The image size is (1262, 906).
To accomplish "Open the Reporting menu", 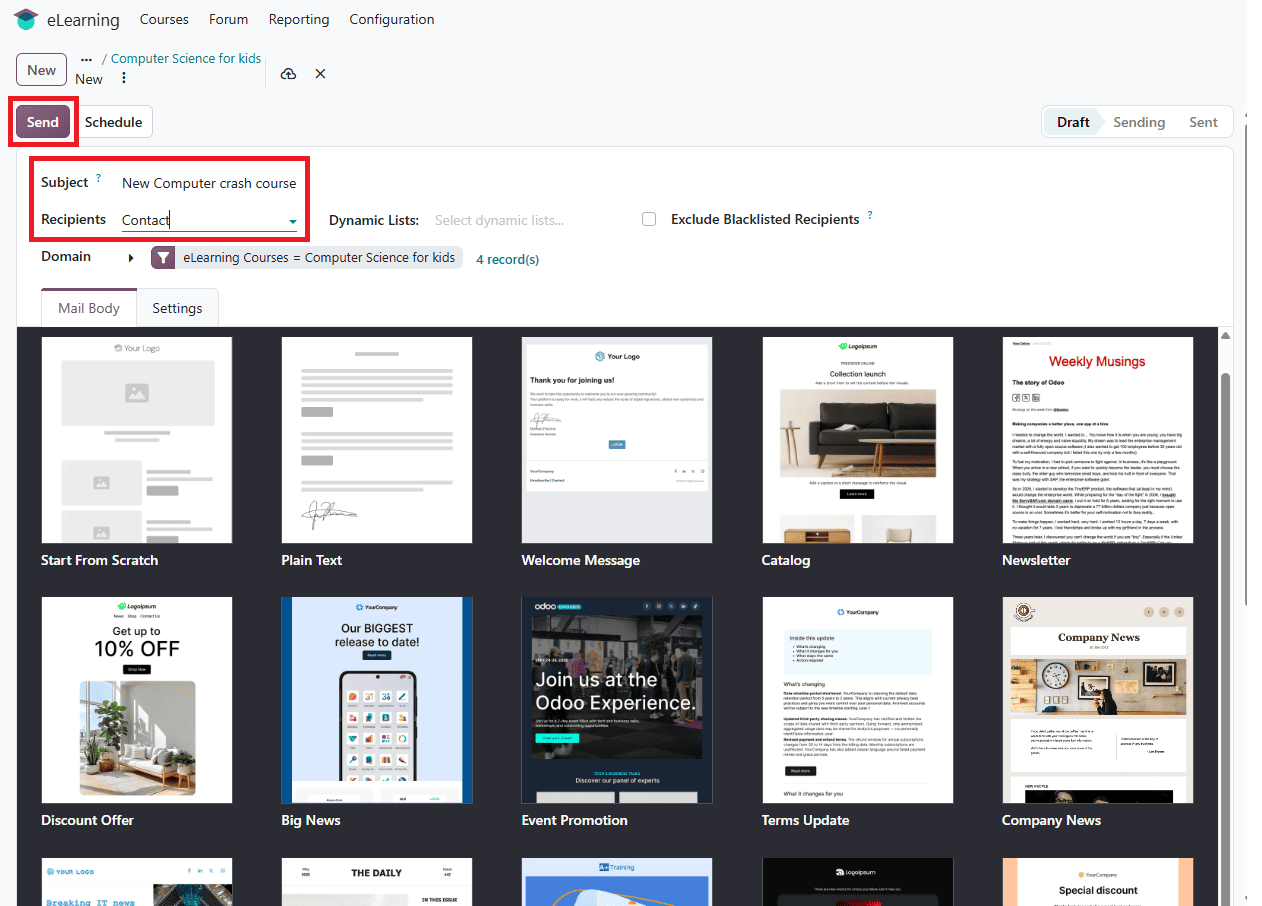I will pos(299,19).
